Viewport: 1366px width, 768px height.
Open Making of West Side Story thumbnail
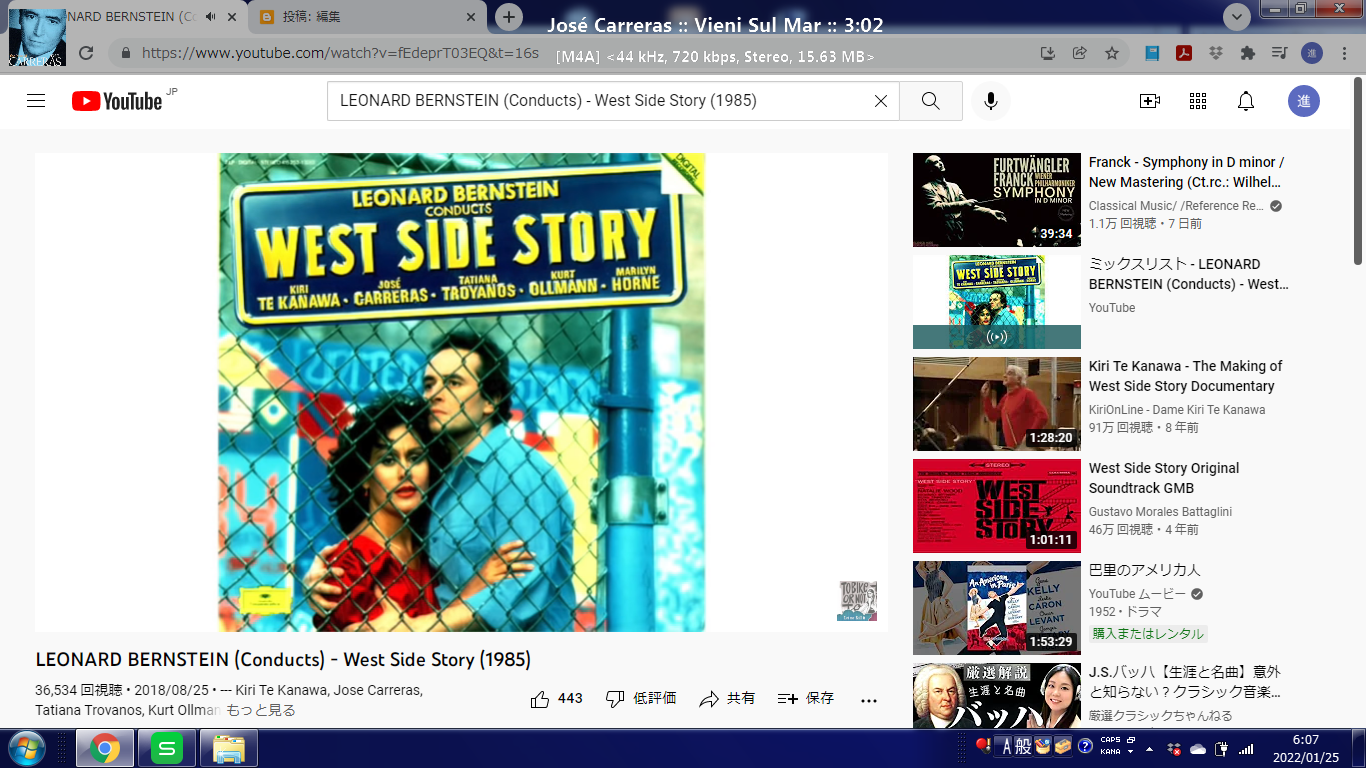(x=997, y=404)
